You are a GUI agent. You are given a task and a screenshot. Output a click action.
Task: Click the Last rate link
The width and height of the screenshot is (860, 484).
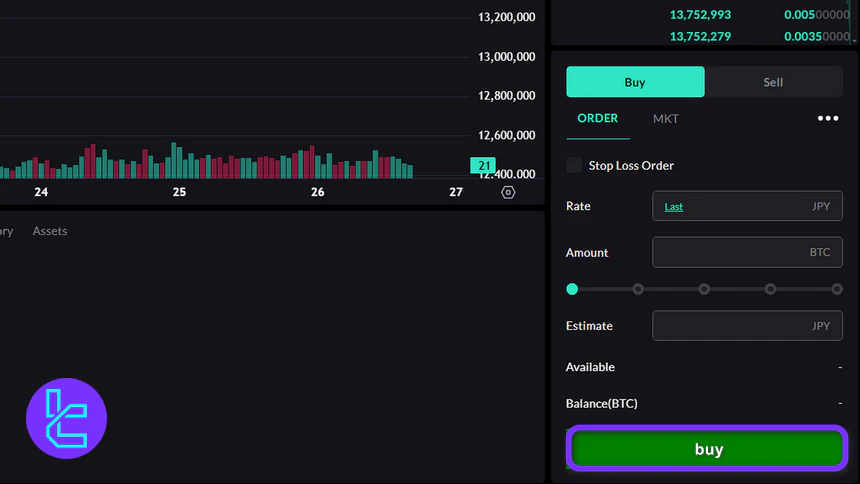(674, 206)
